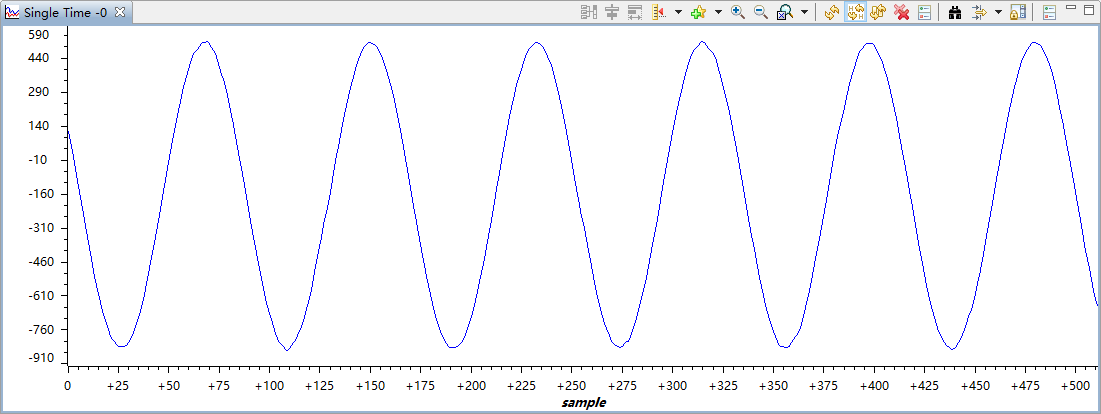Click the sample x-axis label
The width and height of the screenshot is (1101, 414).
click(x=583, y=403)
